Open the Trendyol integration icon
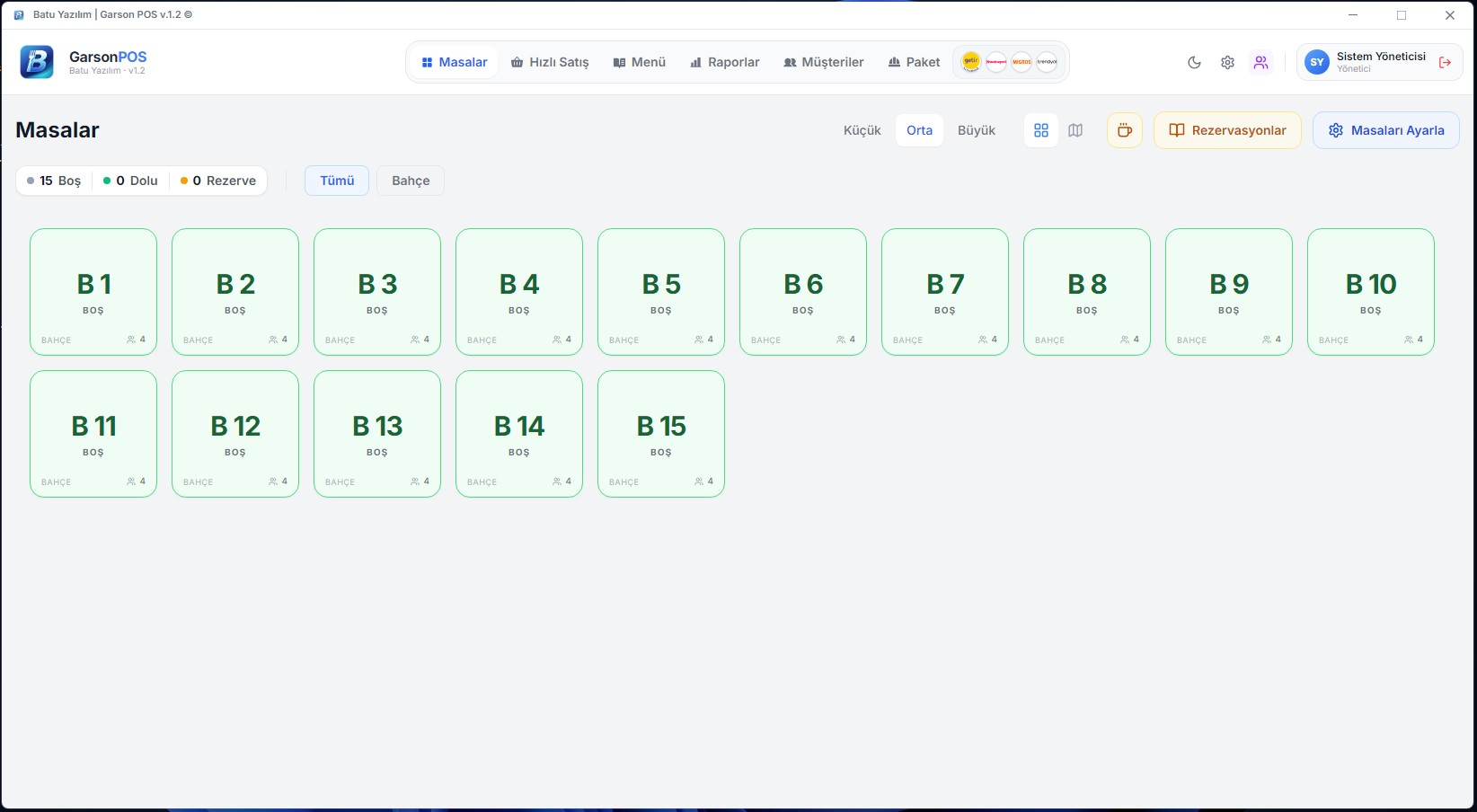 point(1047,62)
